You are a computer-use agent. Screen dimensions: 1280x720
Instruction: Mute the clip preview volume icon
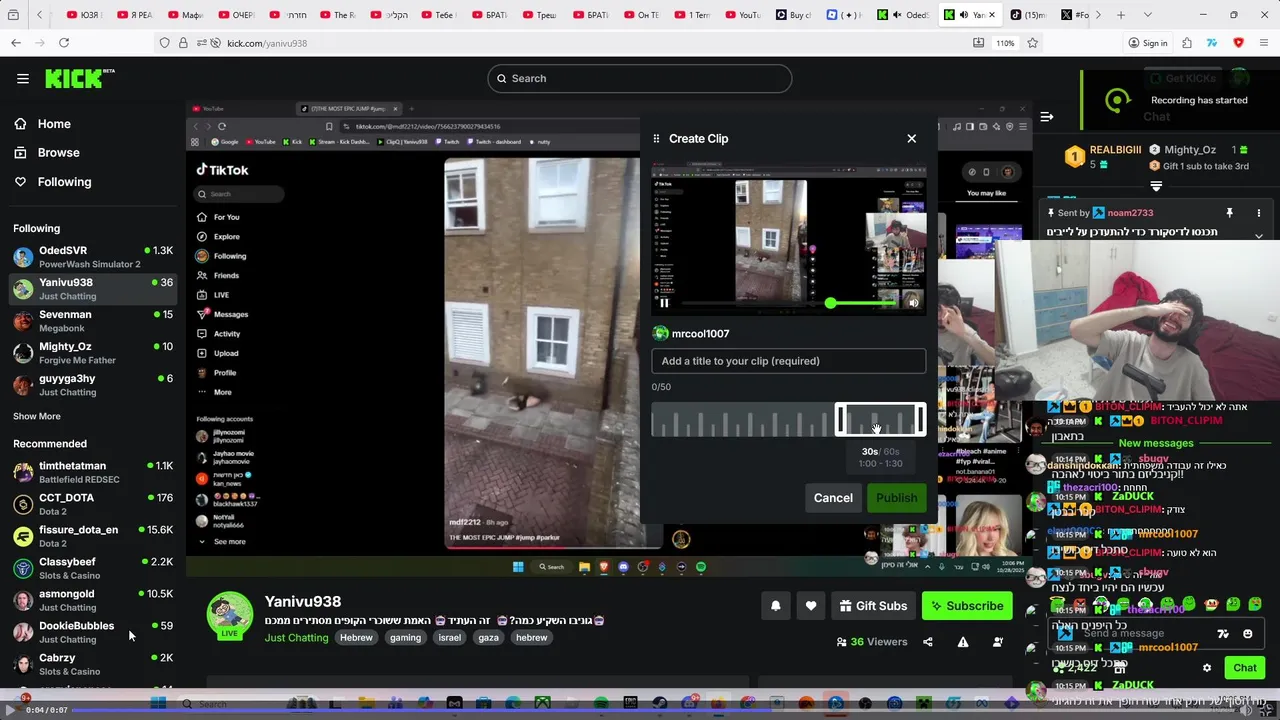pyautogui.click(x=913, y=302)
